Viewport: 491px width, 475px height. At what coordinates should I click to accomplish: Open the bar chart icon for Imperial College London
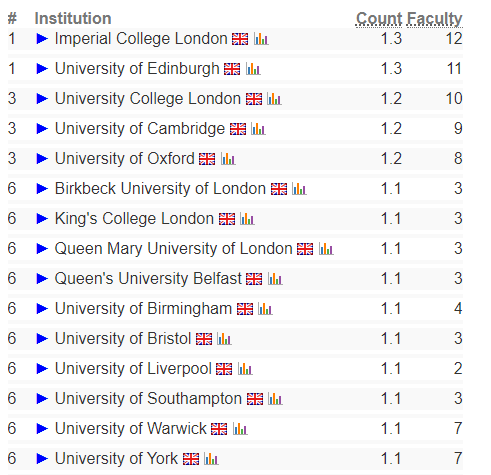(x=261, y=39)
